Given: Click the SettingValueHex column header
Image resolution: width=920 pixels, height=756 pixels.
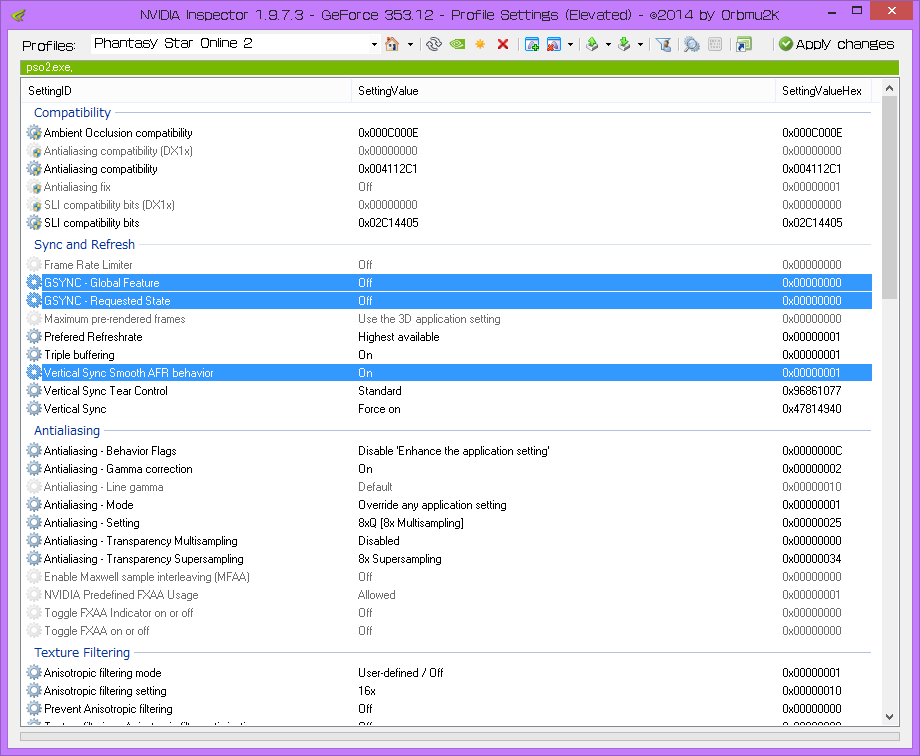Looking at the screenshot, I should pos(823,91).
